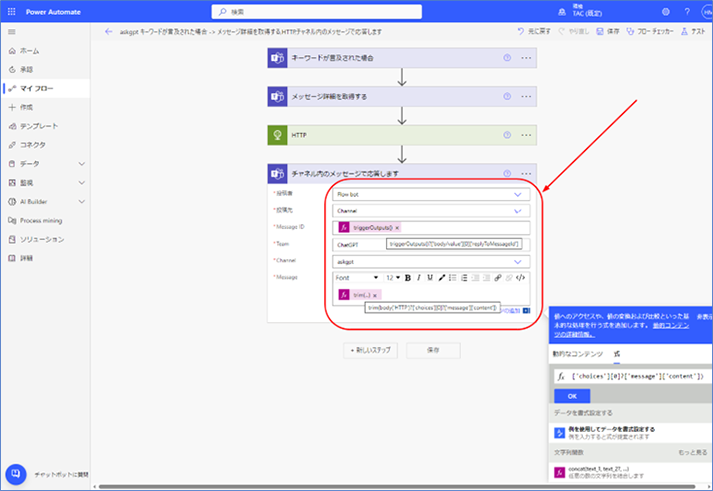
Task: Collapse the left navigation hamburger menu
Action: 12,32
